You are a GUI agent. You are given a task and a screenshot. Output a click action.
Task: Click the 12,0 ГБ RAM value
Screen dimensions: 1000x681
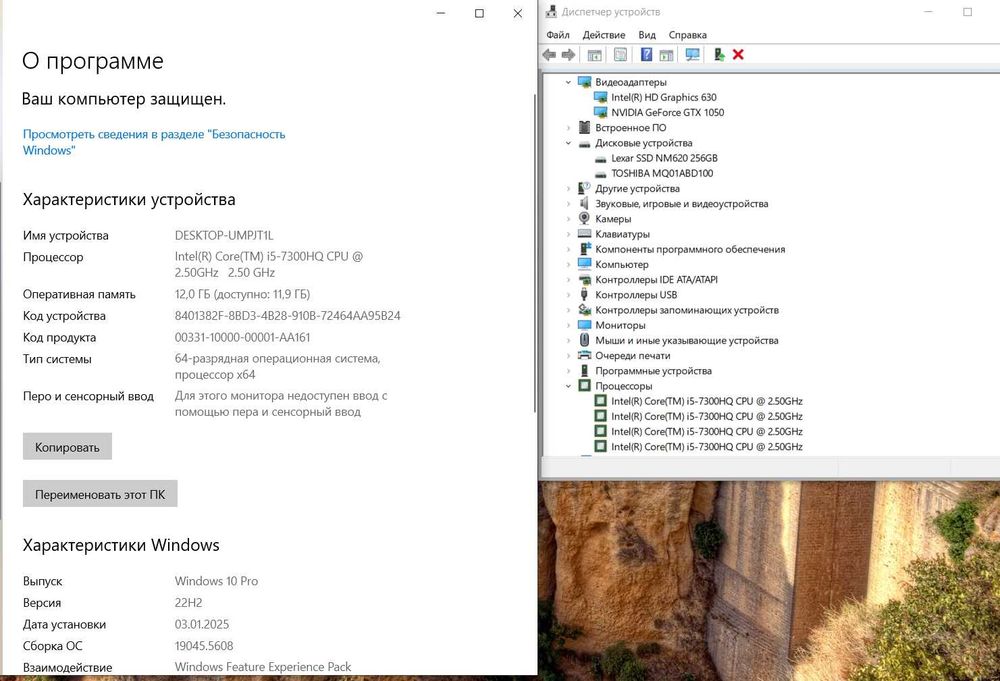(242, 294)
